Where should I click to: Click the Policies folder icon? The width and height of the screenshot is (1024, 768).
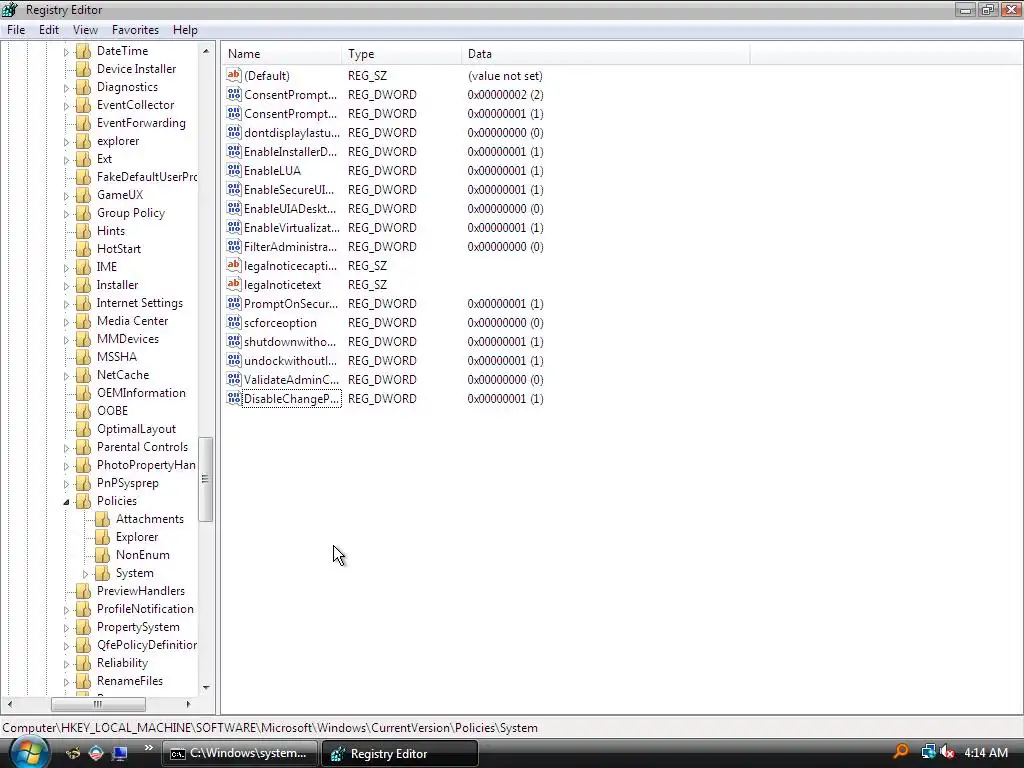pyautogui.click(x=83, y=501)
